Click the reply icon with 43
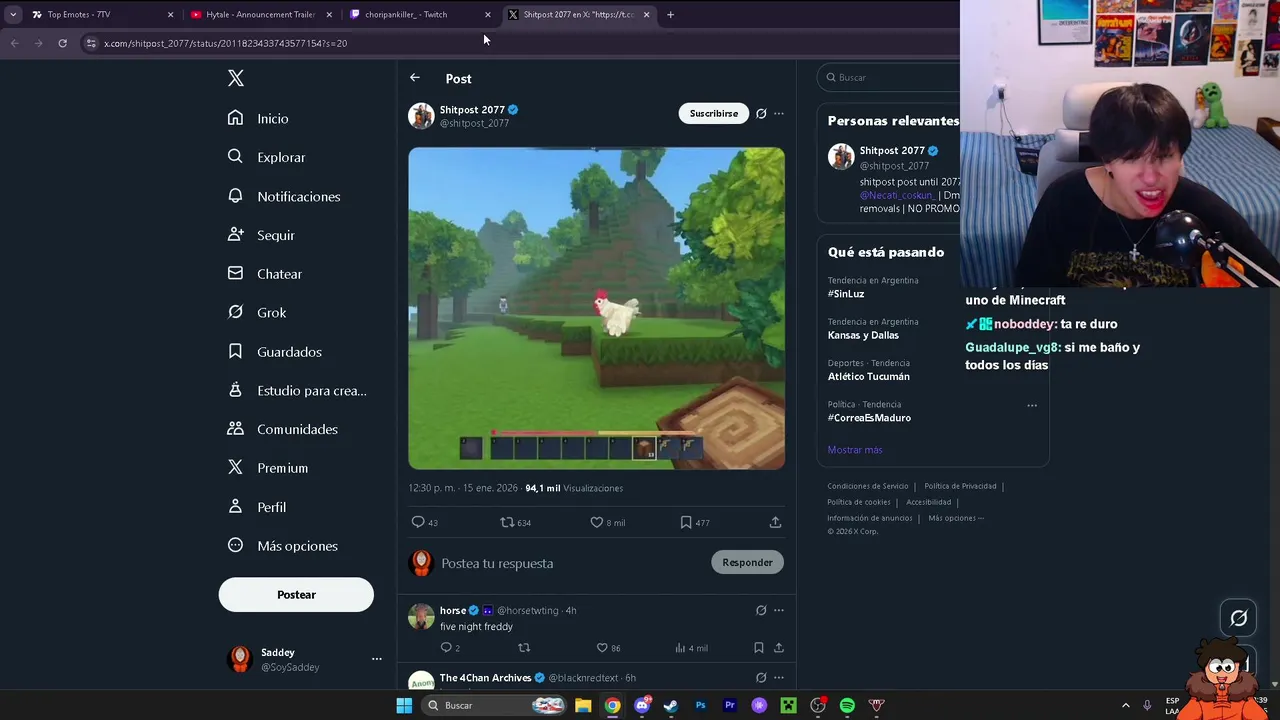The height and width of the screenshot is (720, 1280). coord(419,522)
